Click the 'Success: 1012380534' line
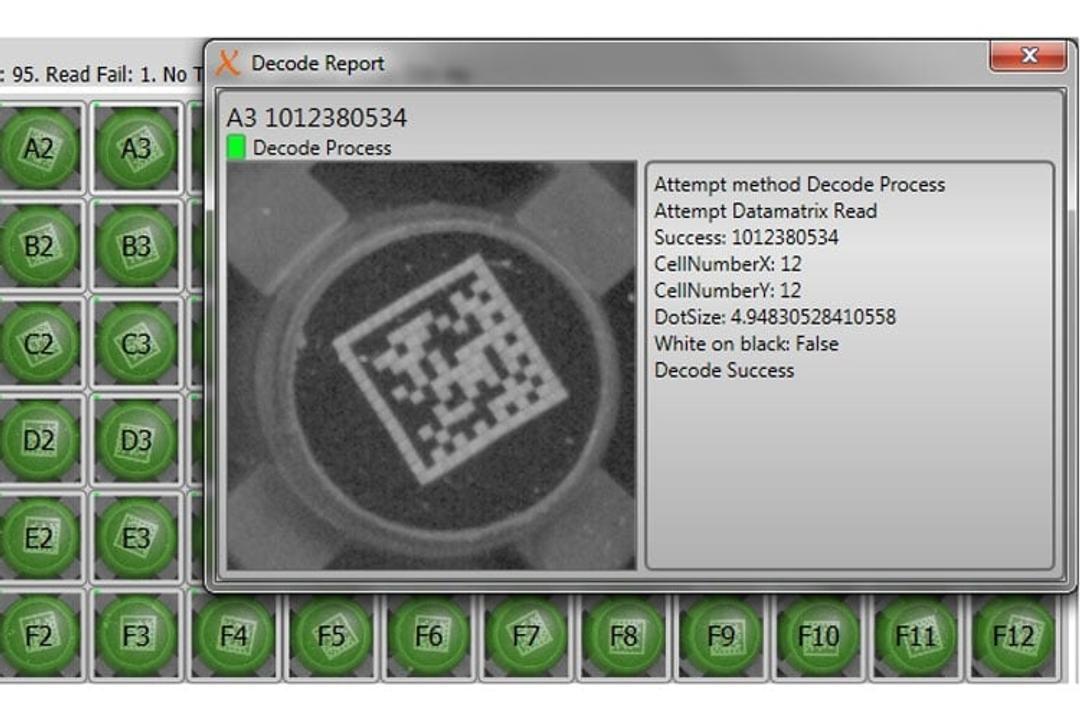 point(746,238)
